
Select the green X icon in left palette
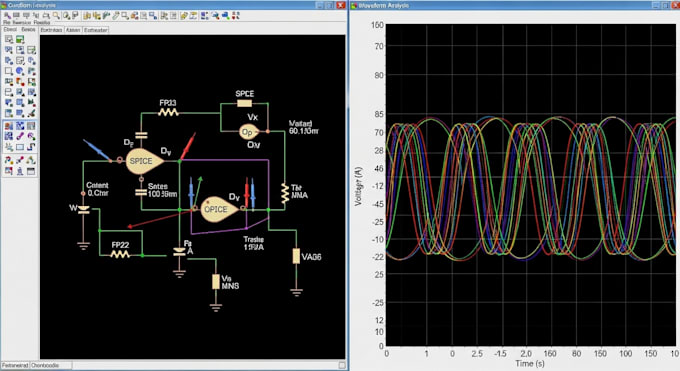(31, 102)
